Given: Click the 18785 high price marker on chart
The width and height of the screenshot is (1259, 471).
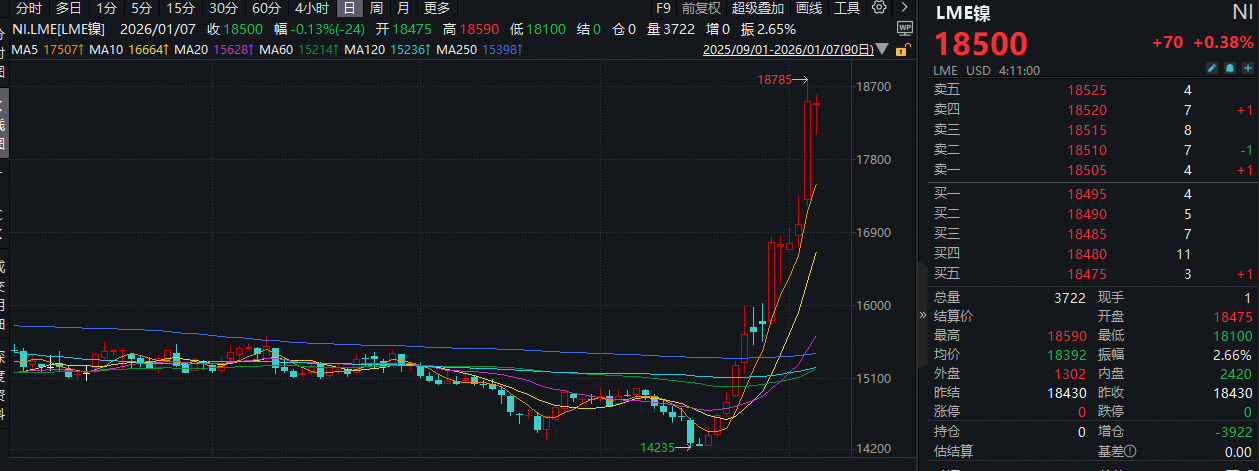Looking at the screenshot, I should pos(775,78).
